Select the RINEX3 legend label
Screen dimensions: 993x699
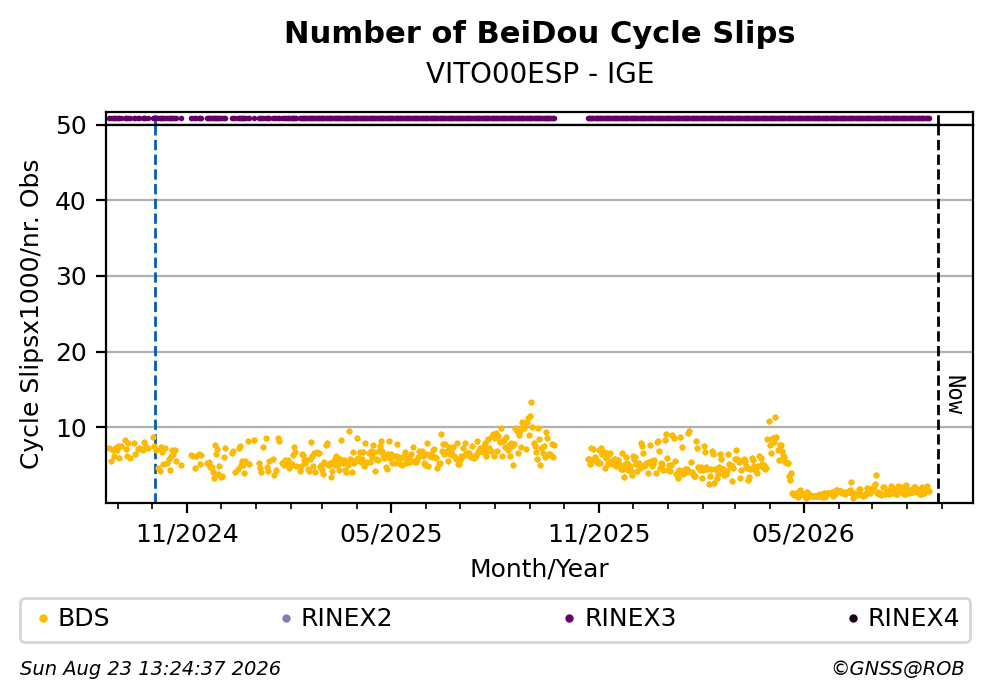(x=630, y=618)
